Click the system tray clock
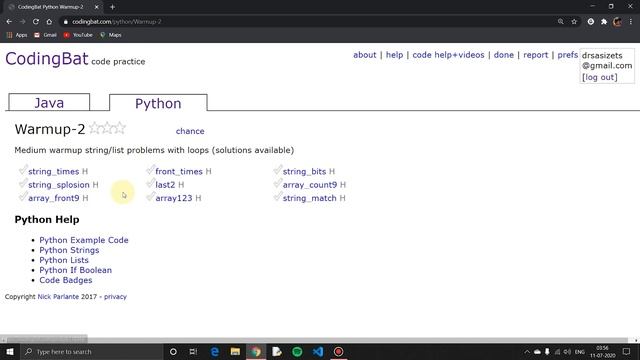This screenshot has width=640, height=360. point(602,352)
